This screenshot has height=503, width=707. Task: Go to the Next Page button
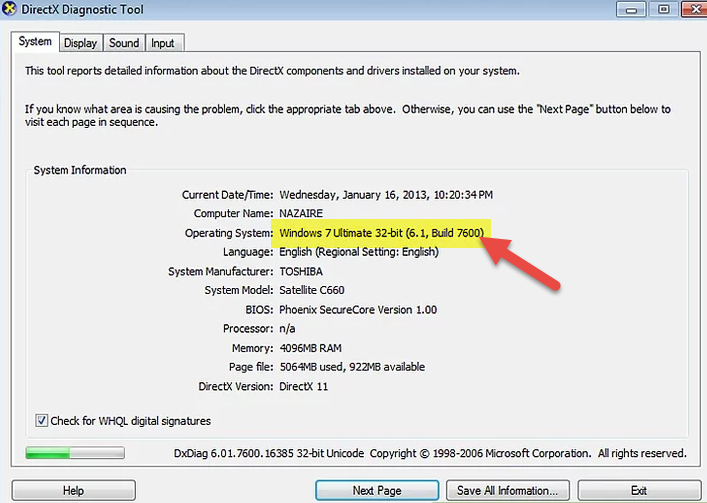(377, 490)
